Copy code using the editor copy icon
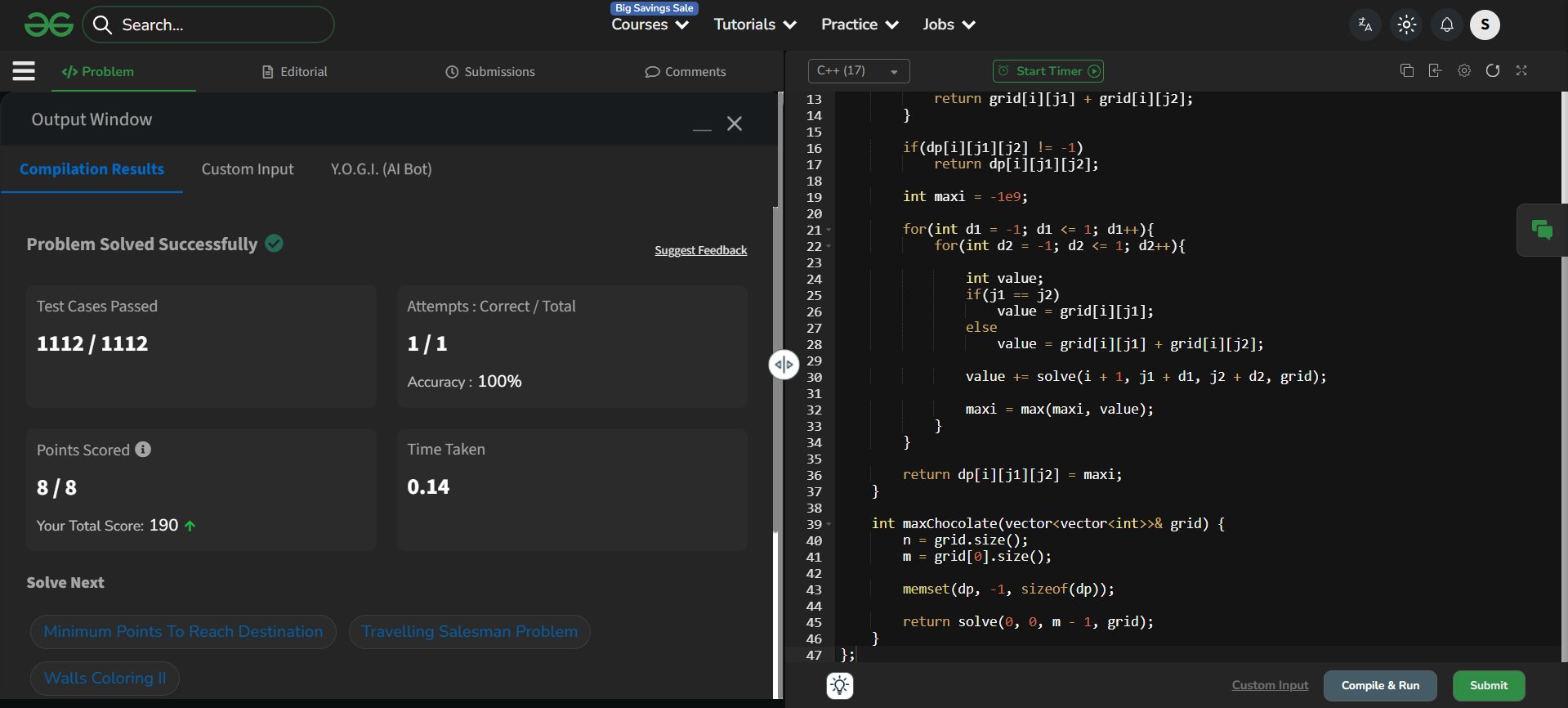1568x708 pixels. pyautogui.click(x=1406, y=71)
